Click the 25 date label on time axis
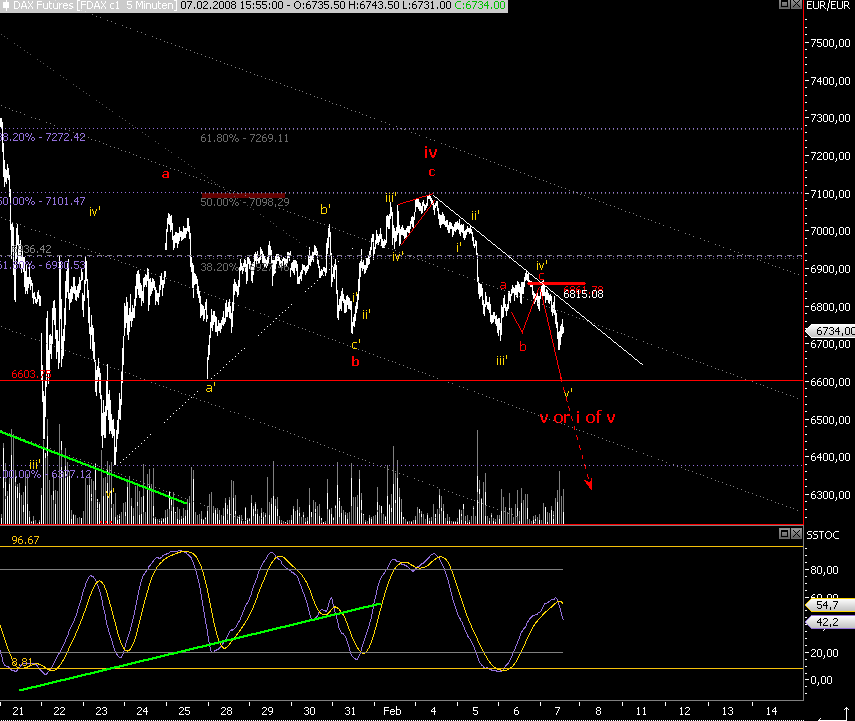This screenshot has width=855, height=721. (184, 711)
